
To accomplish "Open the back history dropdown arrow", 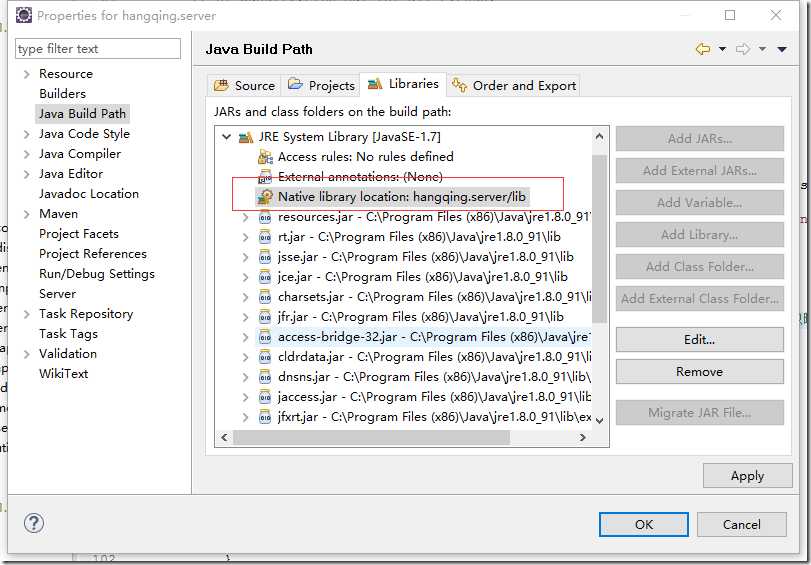I will tap(722, 49).
